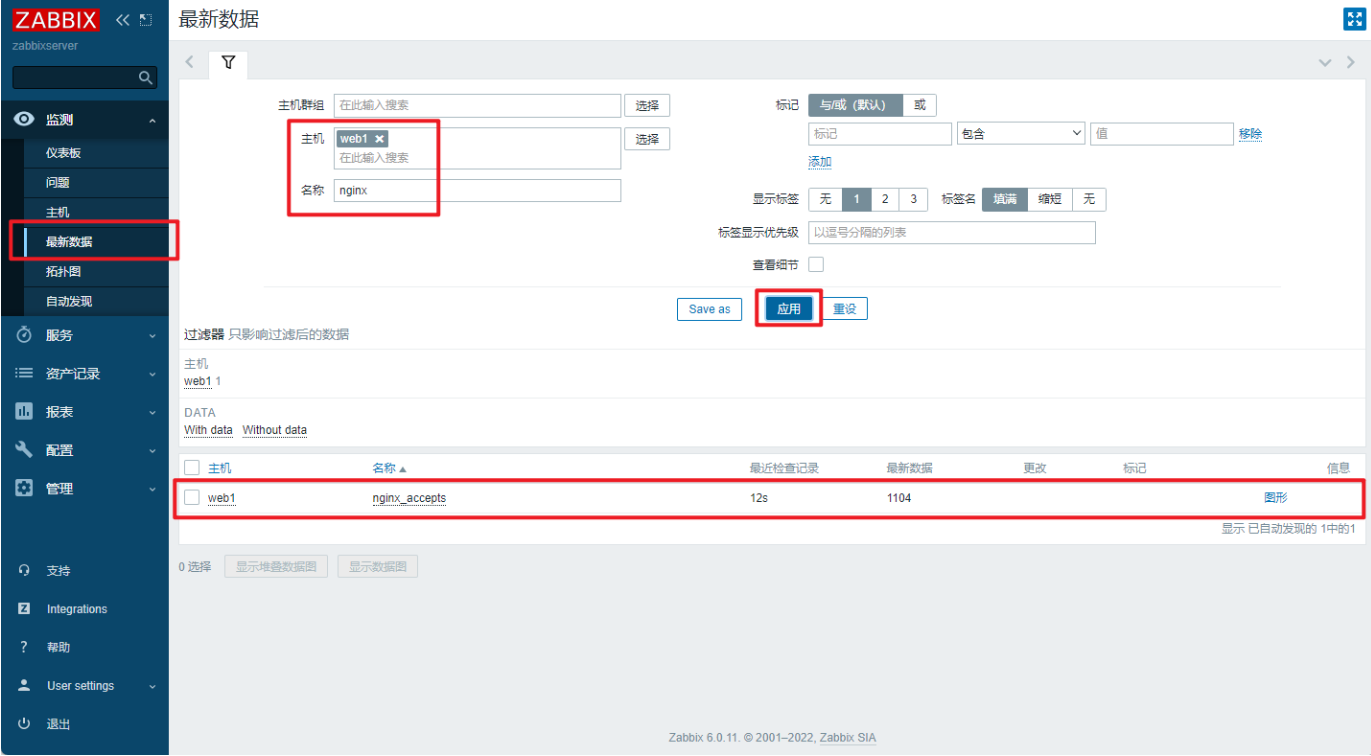Check the web1 row checkbox
This screenshot has height=756, width=1371.
click(192, 498)
